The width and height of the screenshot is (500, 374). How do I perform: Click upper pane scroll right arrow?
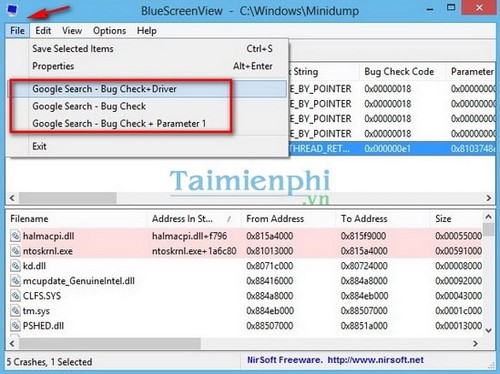(489, 198)
